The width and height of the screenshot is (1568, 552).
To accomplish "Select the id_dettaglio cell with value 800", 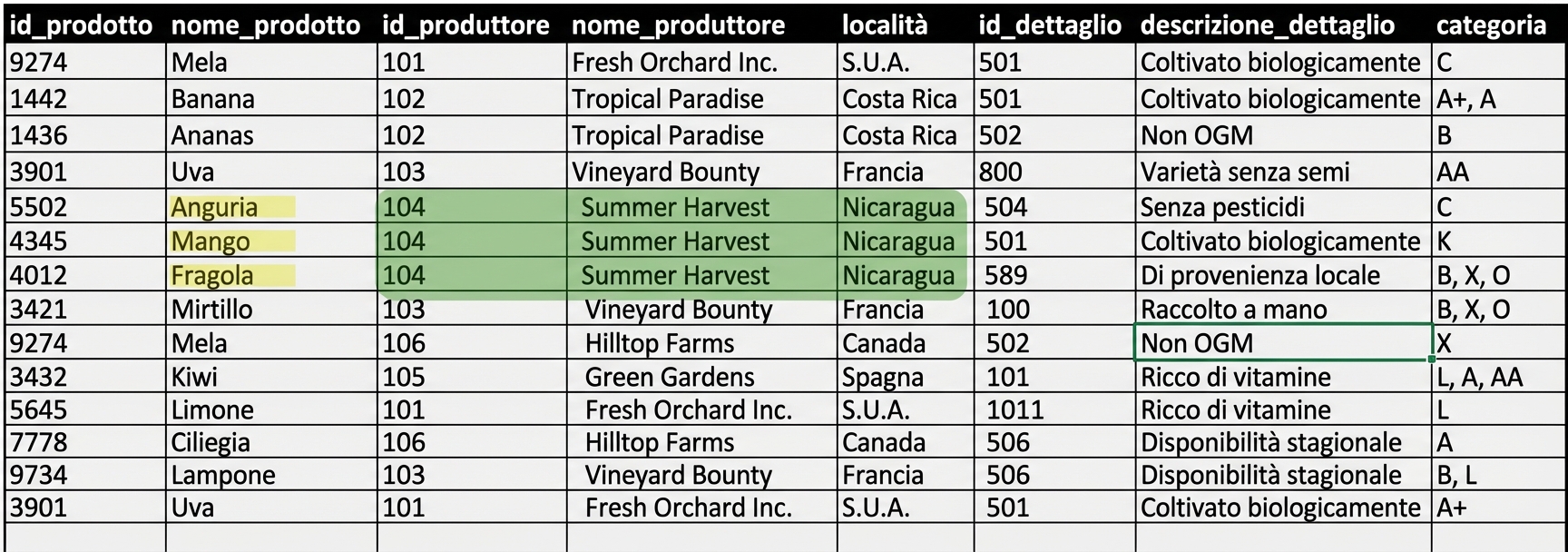I will point(1001,172).
